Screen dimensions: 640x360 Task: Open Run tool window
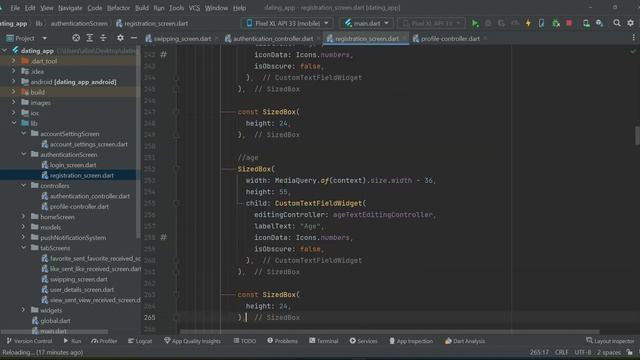(72, 341)
